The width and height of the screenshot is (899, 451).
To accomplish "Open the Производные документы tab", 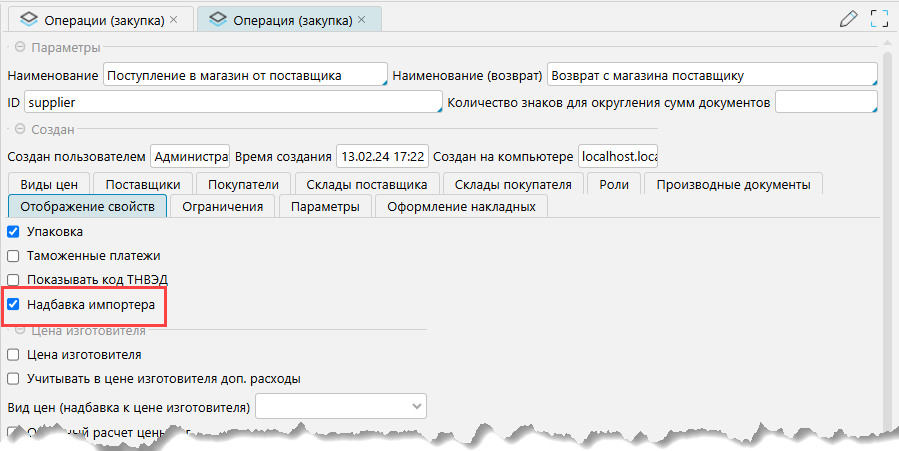I will click(x=733, y=184).
